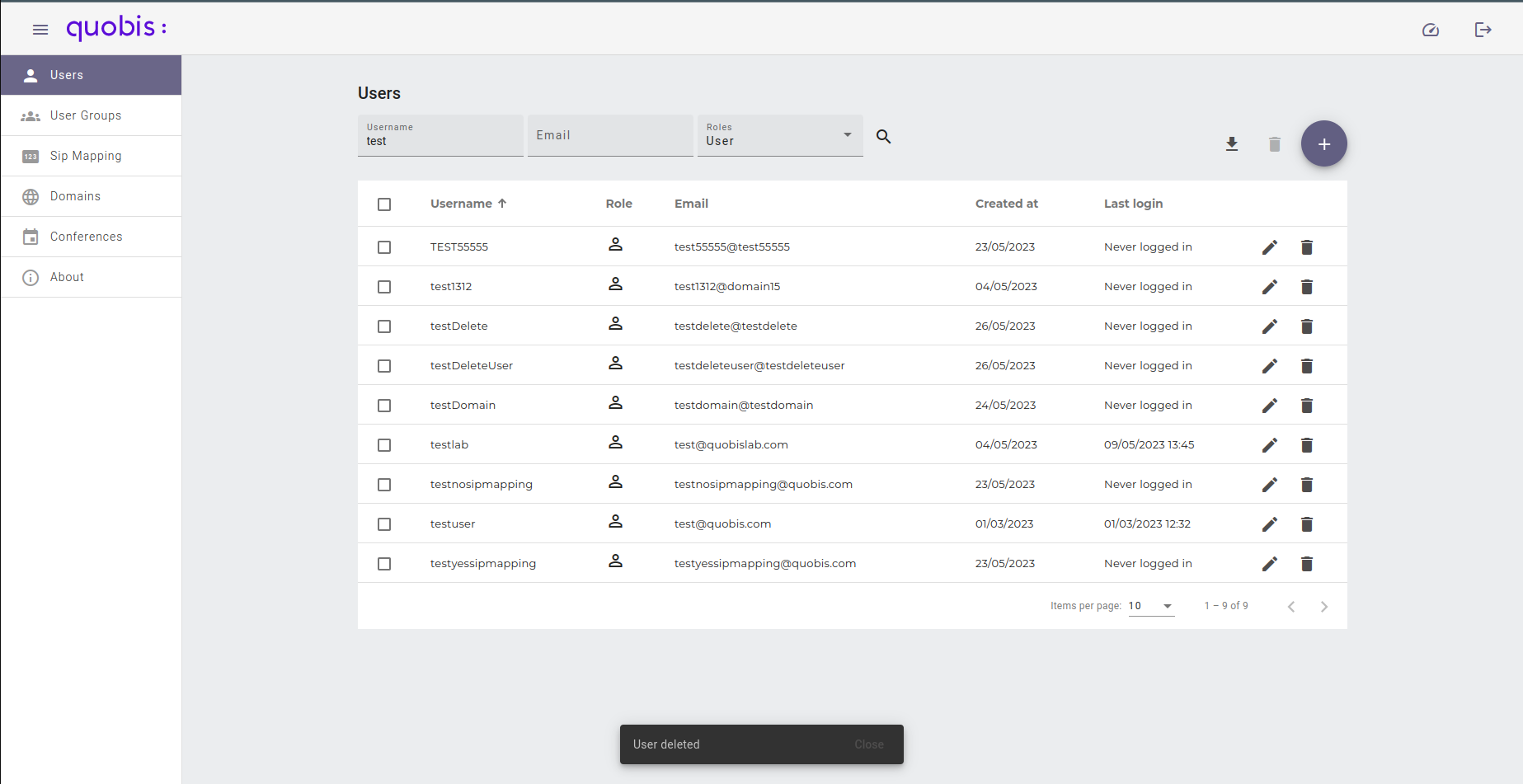This screenshot has width=1523, height=784.
Task: Click the search magnifier icon
Action: tap(883, 136)
